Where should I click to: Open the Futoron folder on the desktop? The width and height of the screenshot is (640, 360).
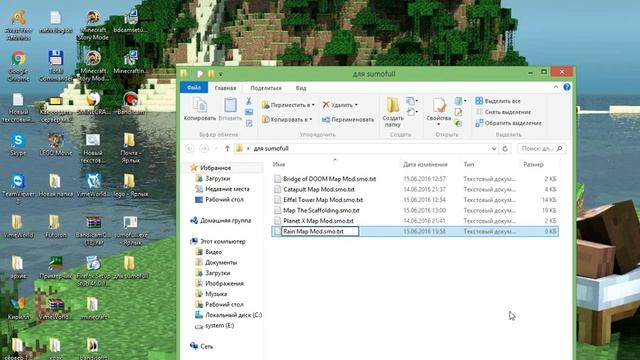click(x=56, y=227)
